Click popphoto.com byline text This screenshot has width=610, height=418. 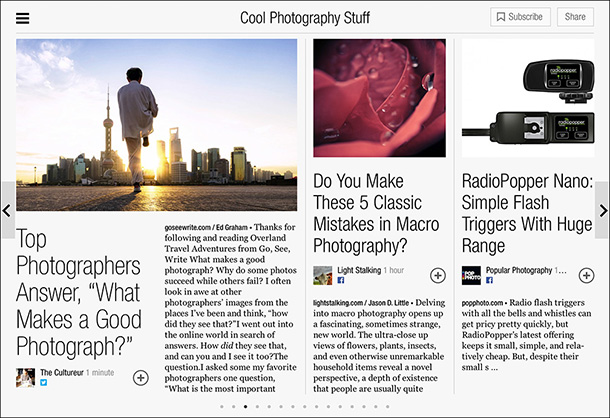point(482,303)
